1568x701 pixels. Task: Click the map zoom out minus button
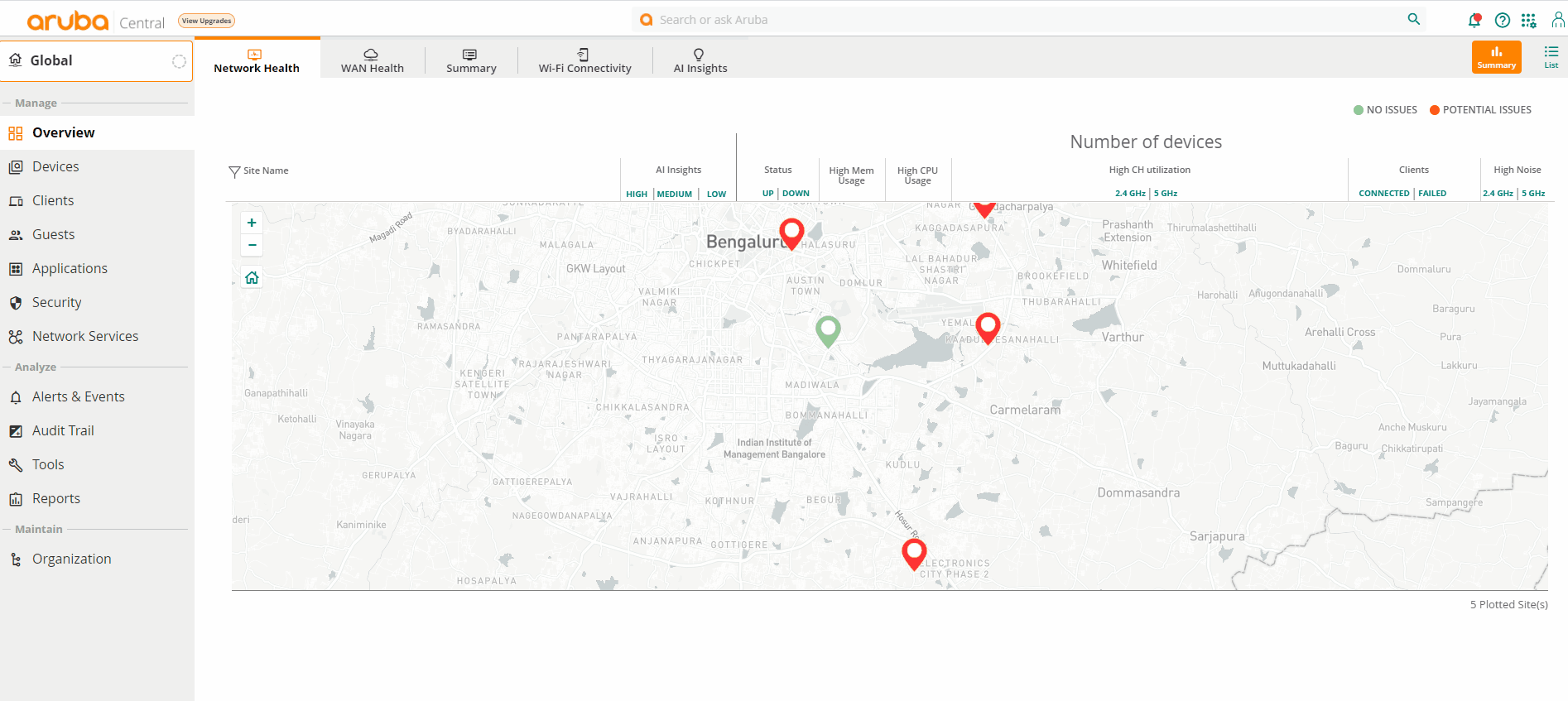(252, 245)
